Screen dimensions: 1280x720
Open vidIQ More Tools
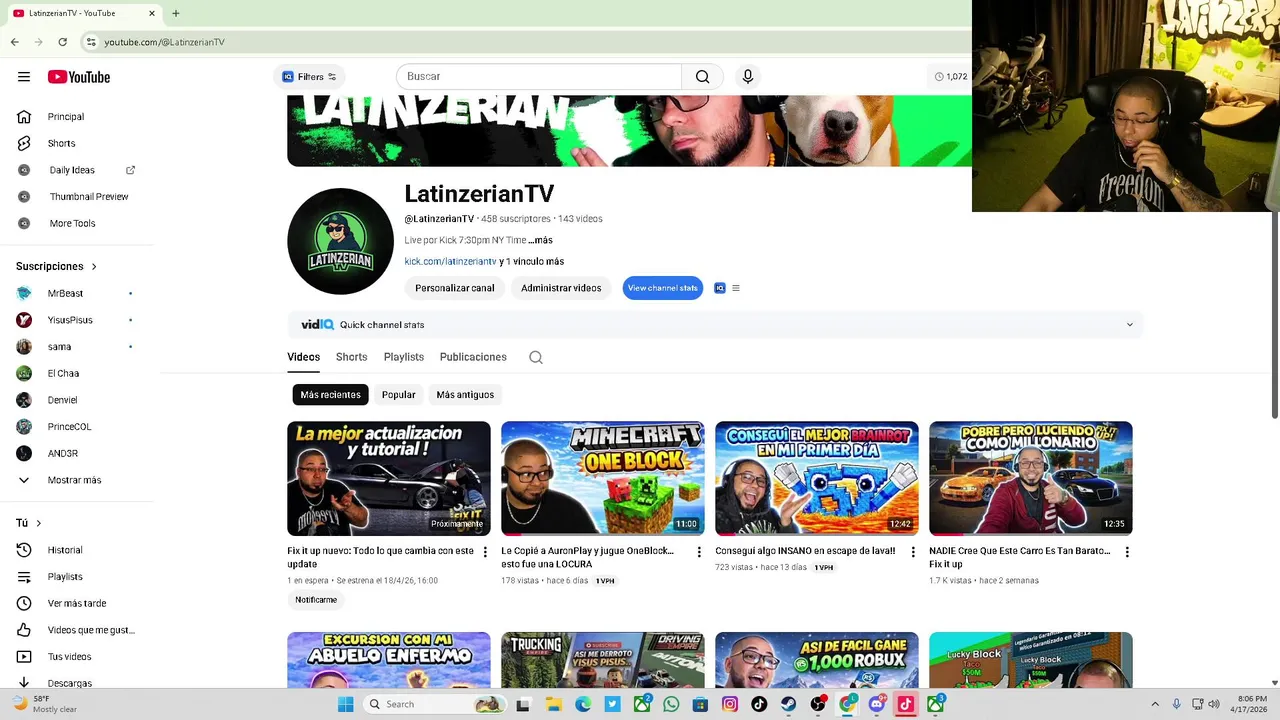tap(72, 223)
